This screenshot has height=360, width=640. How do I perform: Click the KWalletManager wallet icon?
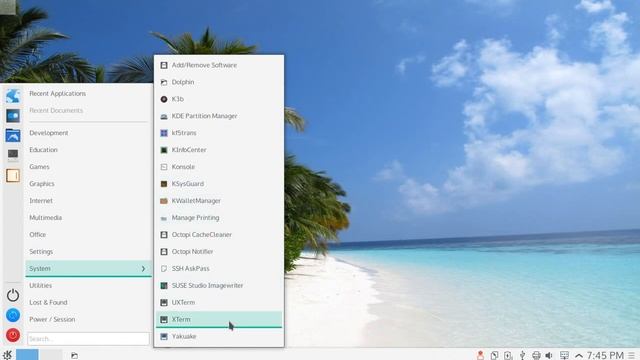tap(164, 201)
